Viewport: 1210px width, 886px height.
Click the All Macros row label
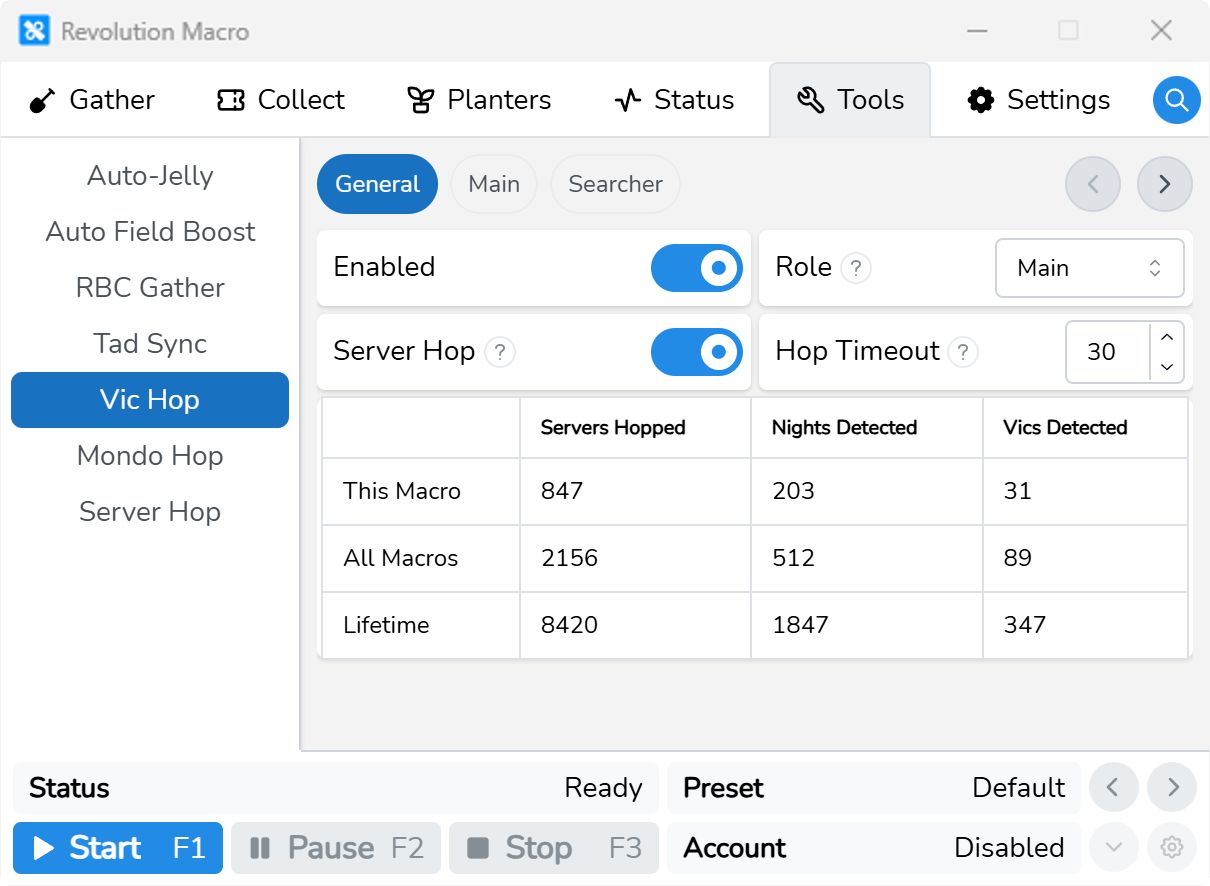[x=401, y=558]
